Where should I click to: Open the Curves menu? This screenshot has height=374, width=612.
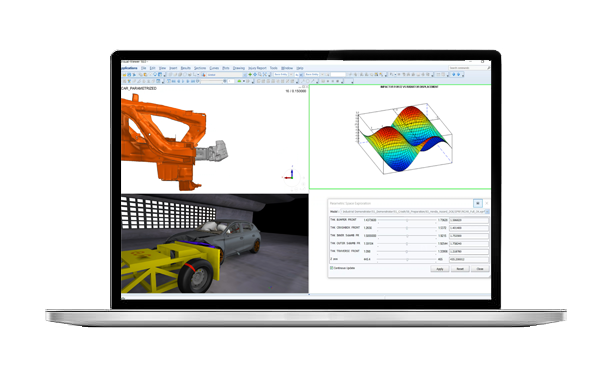[x=214, y=68]
